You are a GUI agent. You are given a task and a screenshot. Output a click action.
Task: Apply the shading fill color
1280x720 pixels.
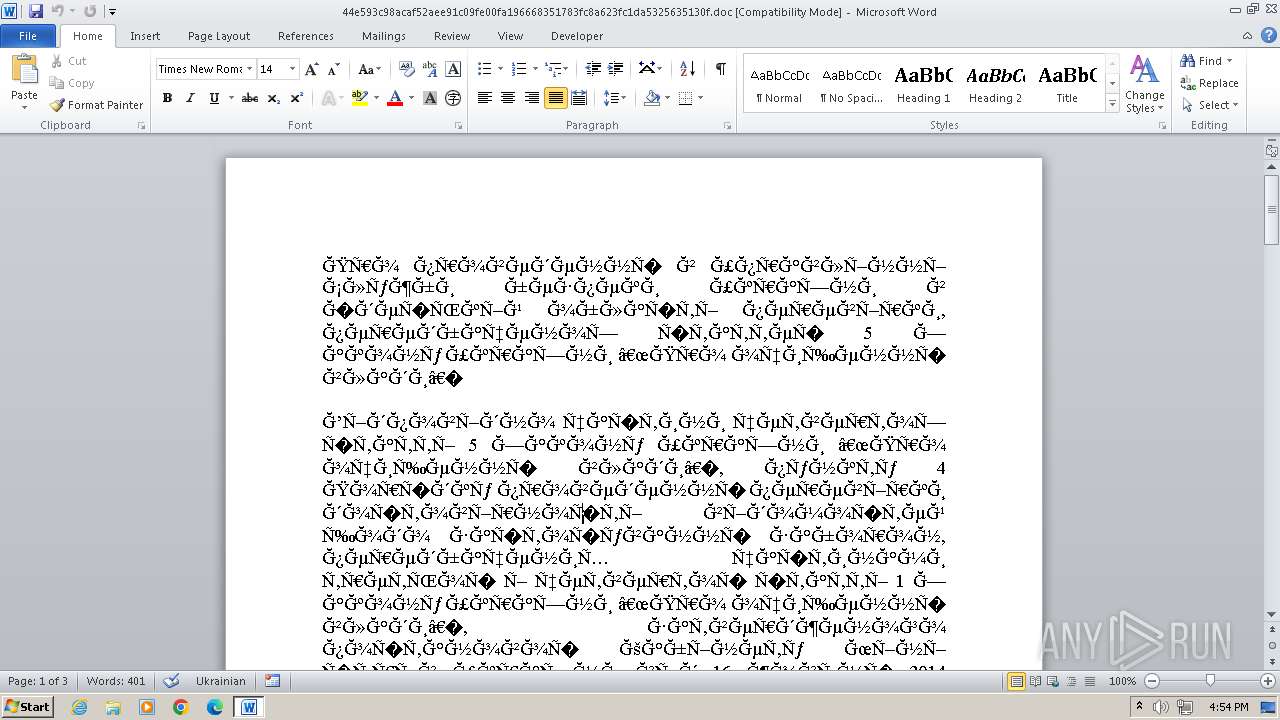(652, 98)
